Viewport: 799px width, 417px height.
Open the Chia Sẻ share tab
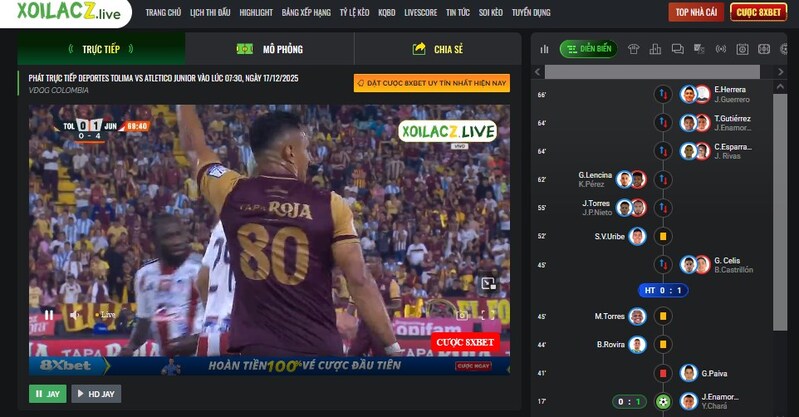438,49
